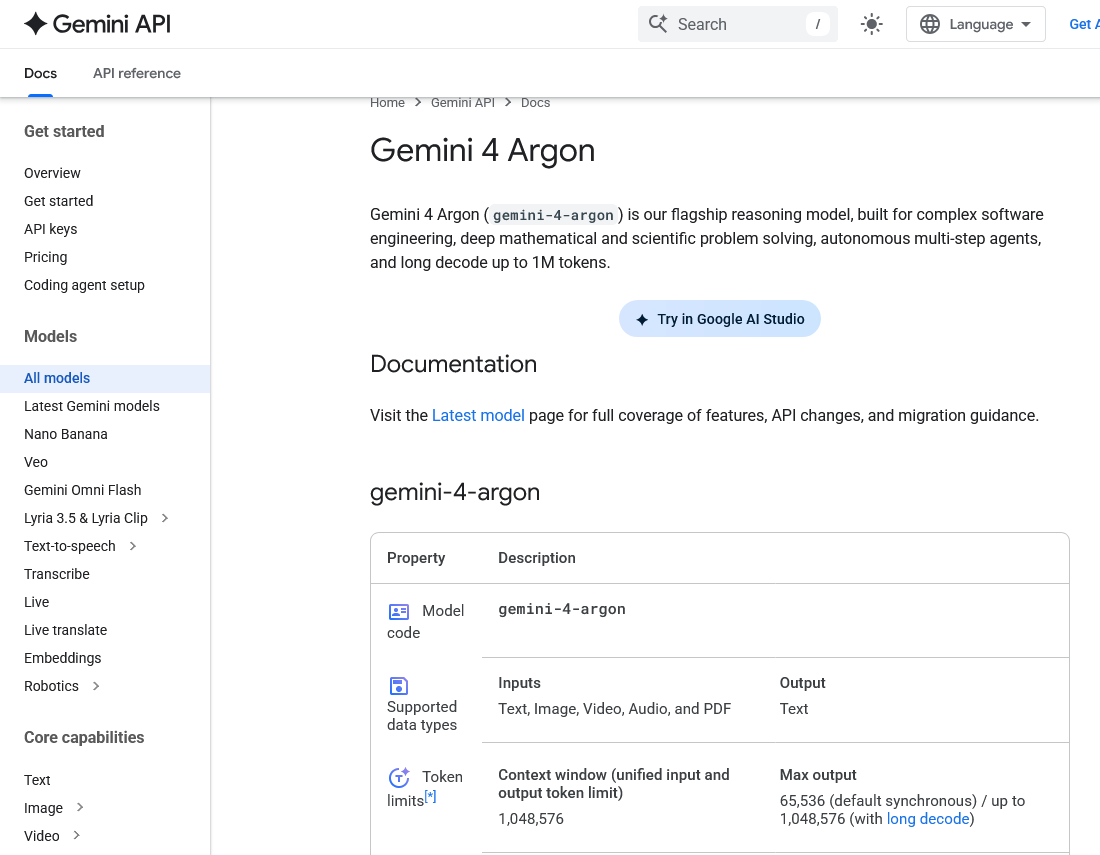Open Live translate sidebar item
Viewport: 1100px width, 855px height.
pyautogui.click(x=65, y=631)
